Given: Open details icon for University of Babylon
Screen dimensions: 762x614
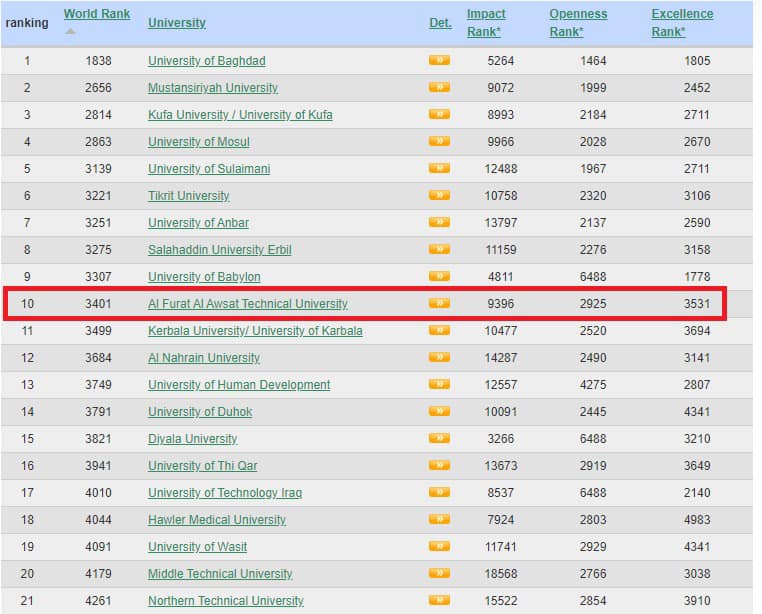Looking at the screenshot, I should coord(439,277).
